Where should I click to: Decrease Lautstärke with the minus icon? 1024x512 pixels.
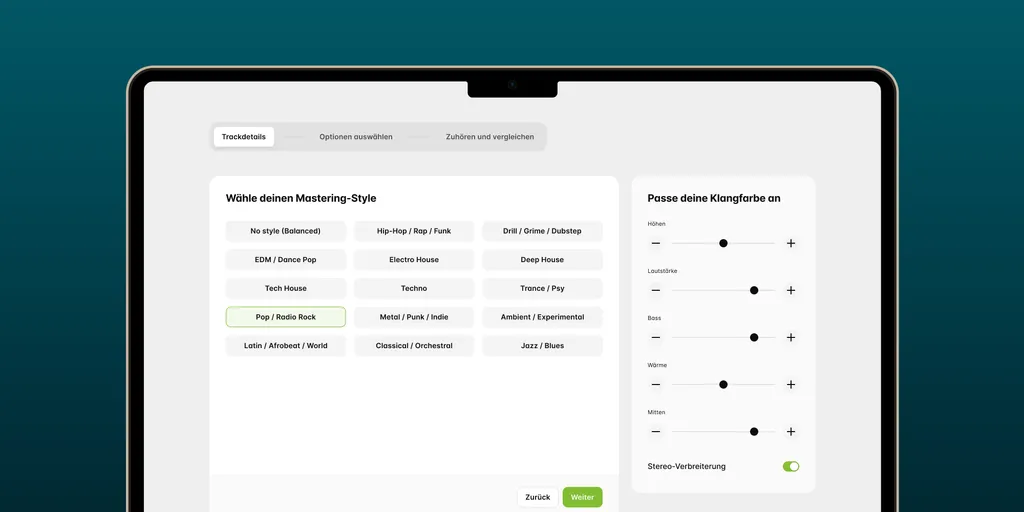pyautogui.click(x=656, y=290)
